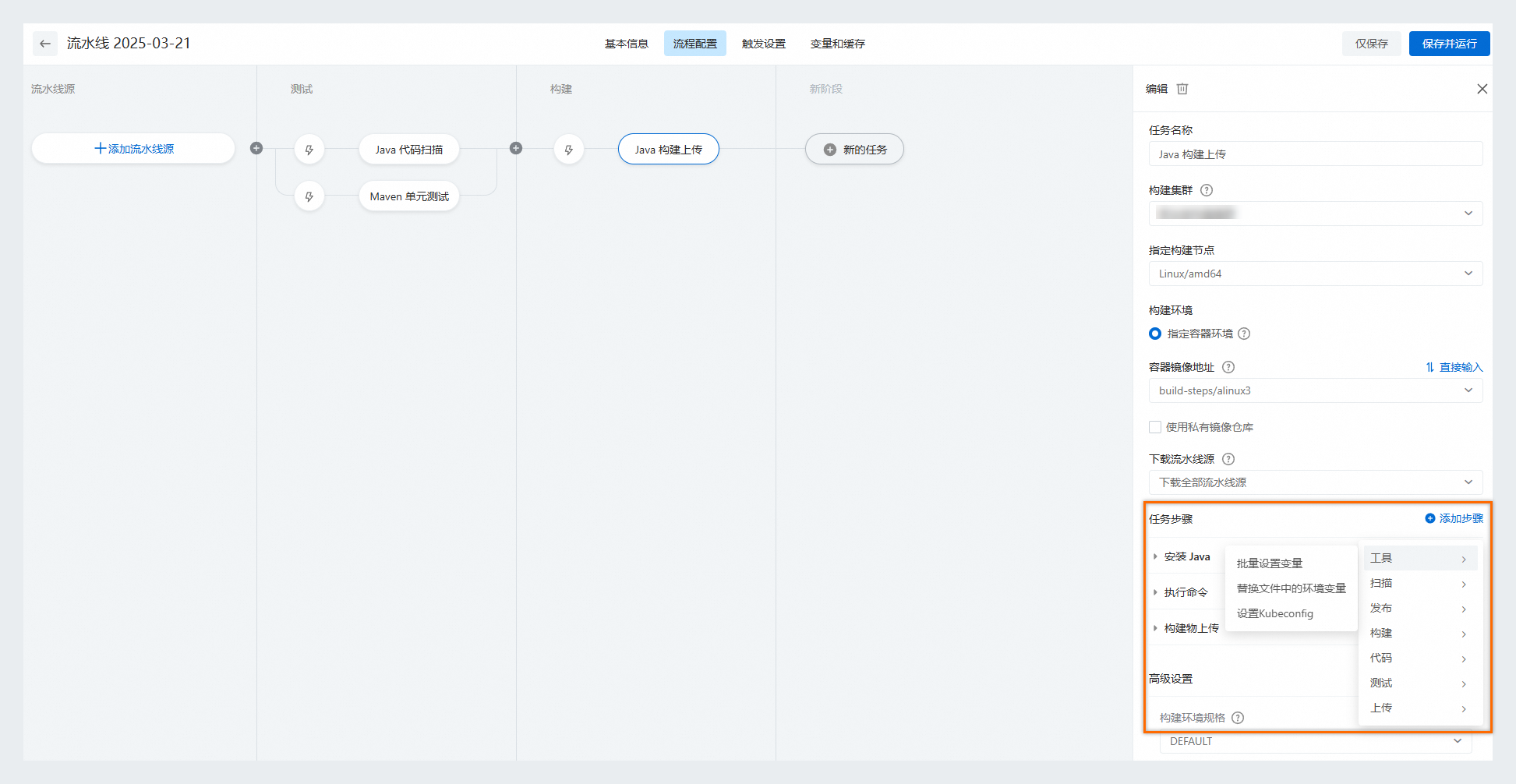Edit the 任务名称 input field
1516x784 pixels.
tap(1316, 154)
